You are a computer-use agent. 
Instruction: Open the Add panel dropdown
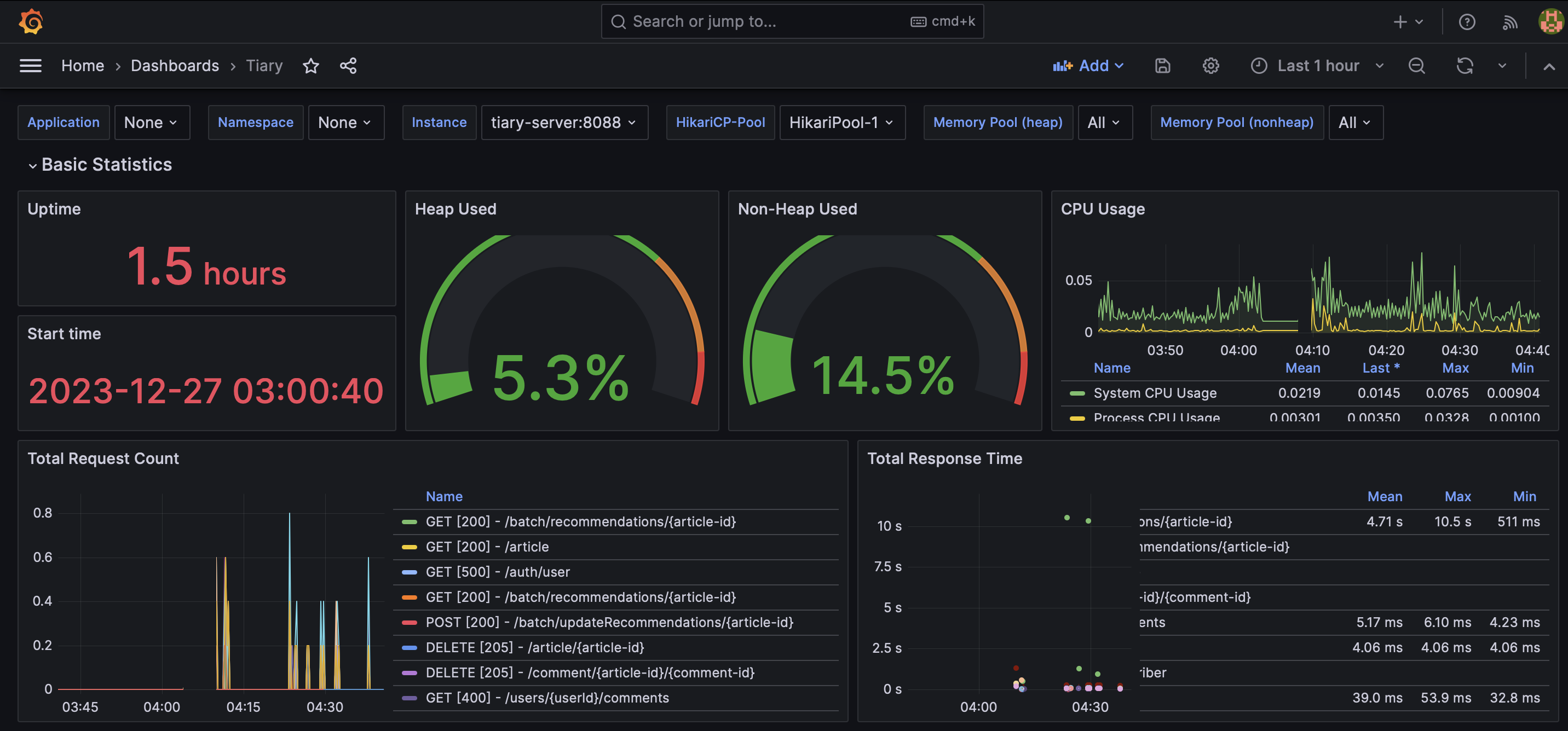click(x=1088, y=66)
